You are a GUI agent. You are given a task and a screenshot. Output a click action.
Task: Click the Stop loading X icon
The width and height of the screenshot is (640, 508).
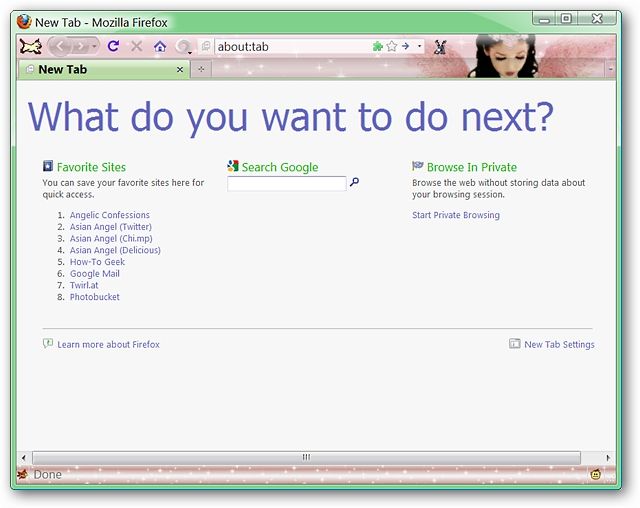[x=137, y=46]
